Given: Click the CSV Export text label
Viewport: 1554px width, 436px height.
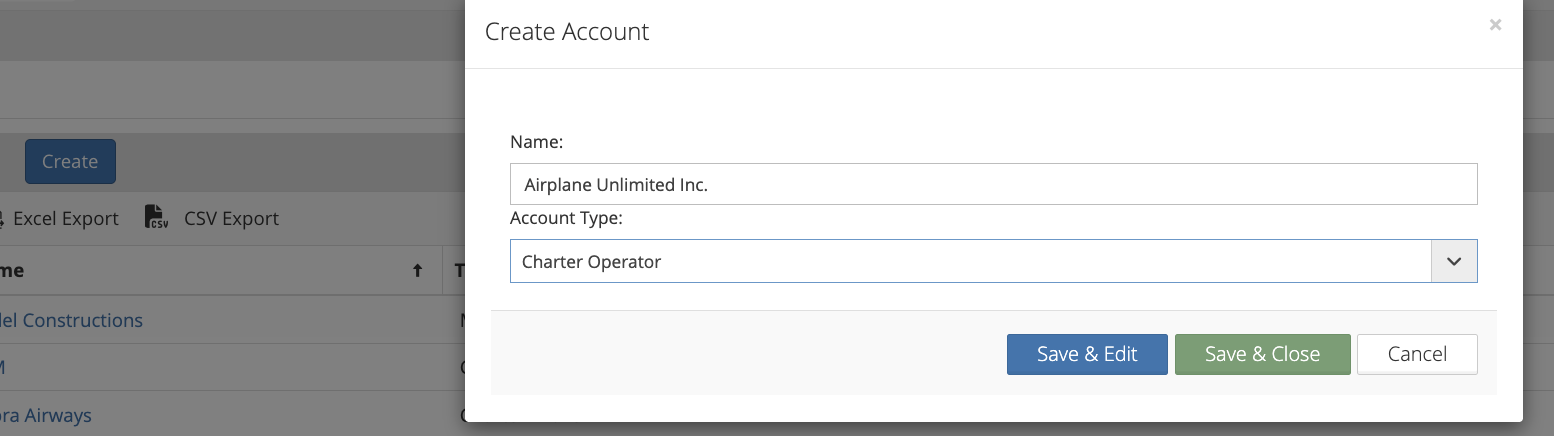Looking at the screenshot, I should [x=231, y=218].
